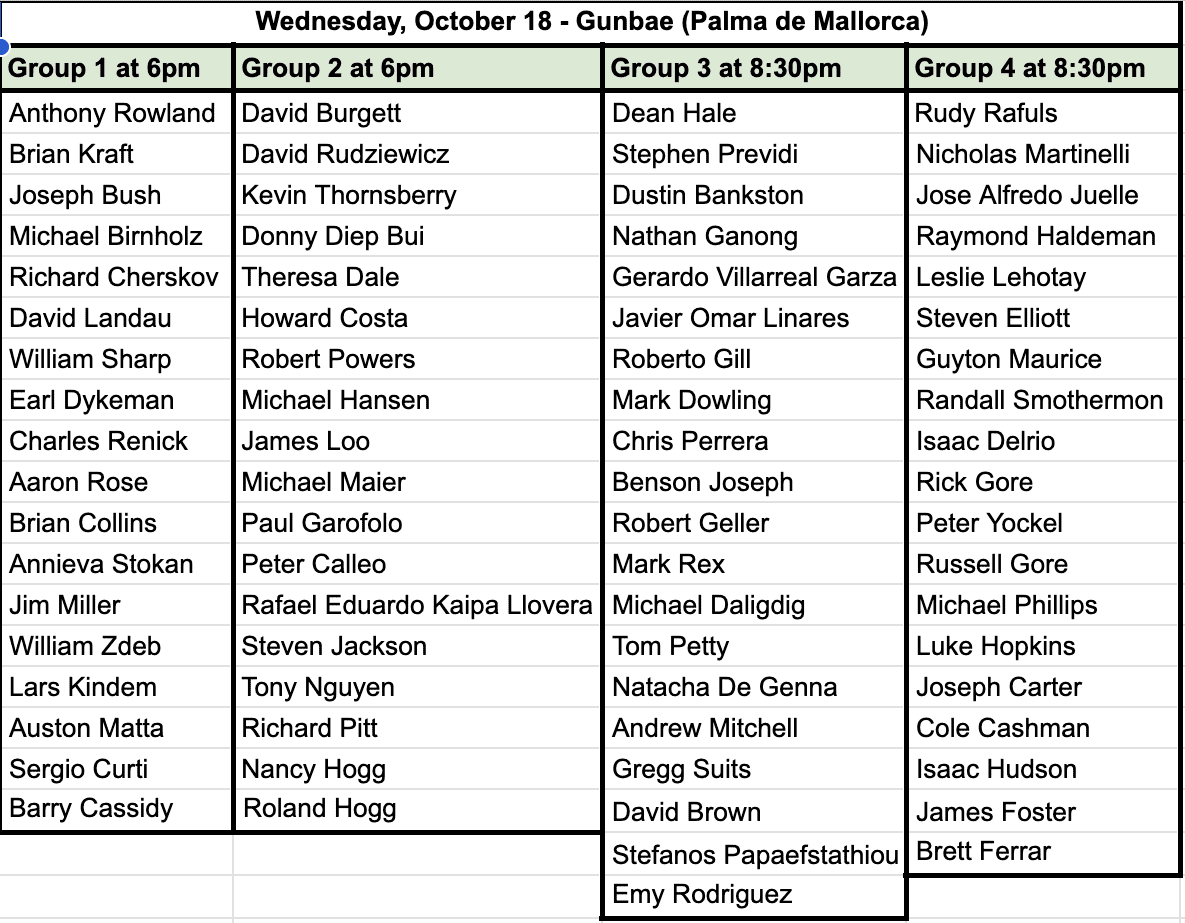1185x923 pixels.
Task: Select the Gerardo Villarreal Garza cell
Action: coord(754,277)
